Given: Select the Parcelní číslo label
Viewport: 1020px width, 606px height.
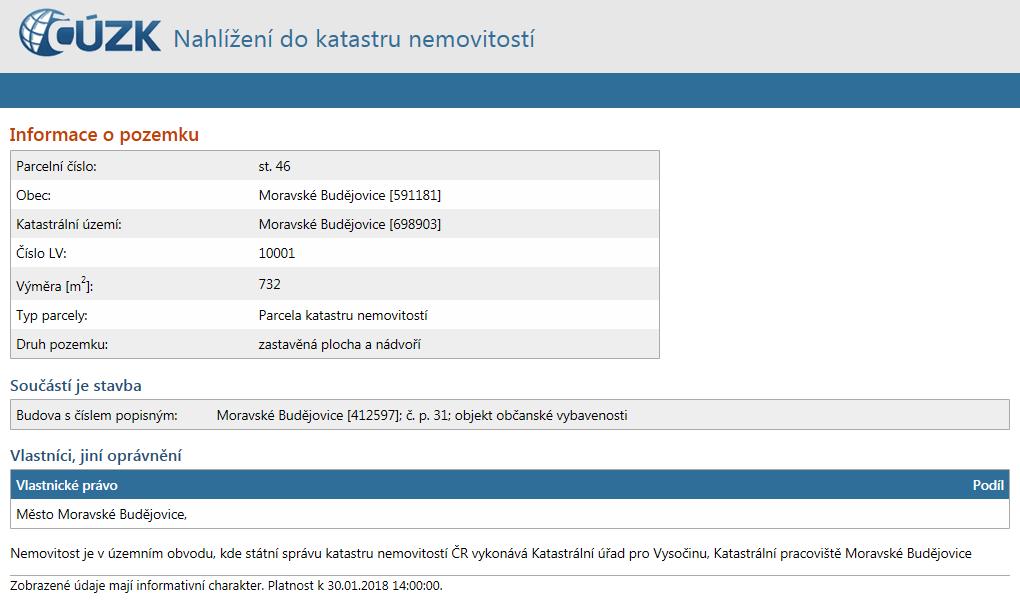Looking at the screenshot, I should click(x=57, y=166).
